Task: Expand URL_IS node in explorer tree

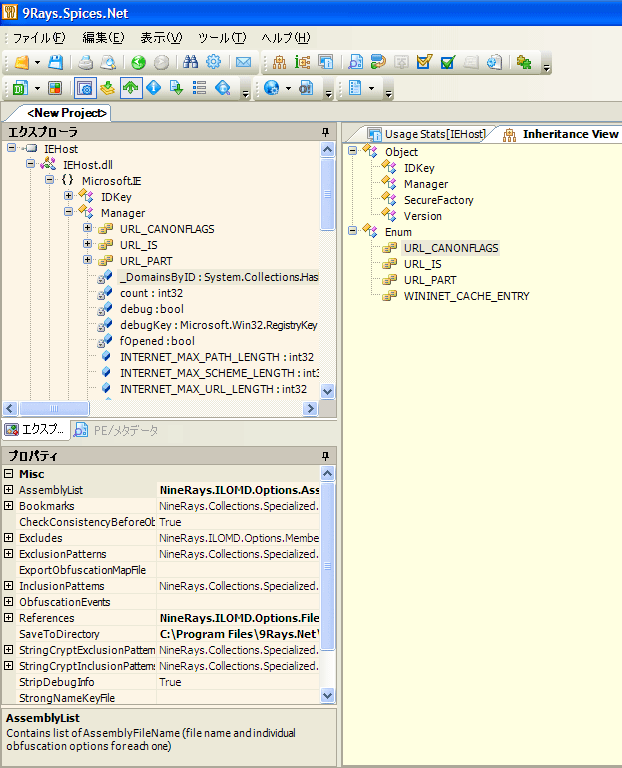Action: coord(88,243)
